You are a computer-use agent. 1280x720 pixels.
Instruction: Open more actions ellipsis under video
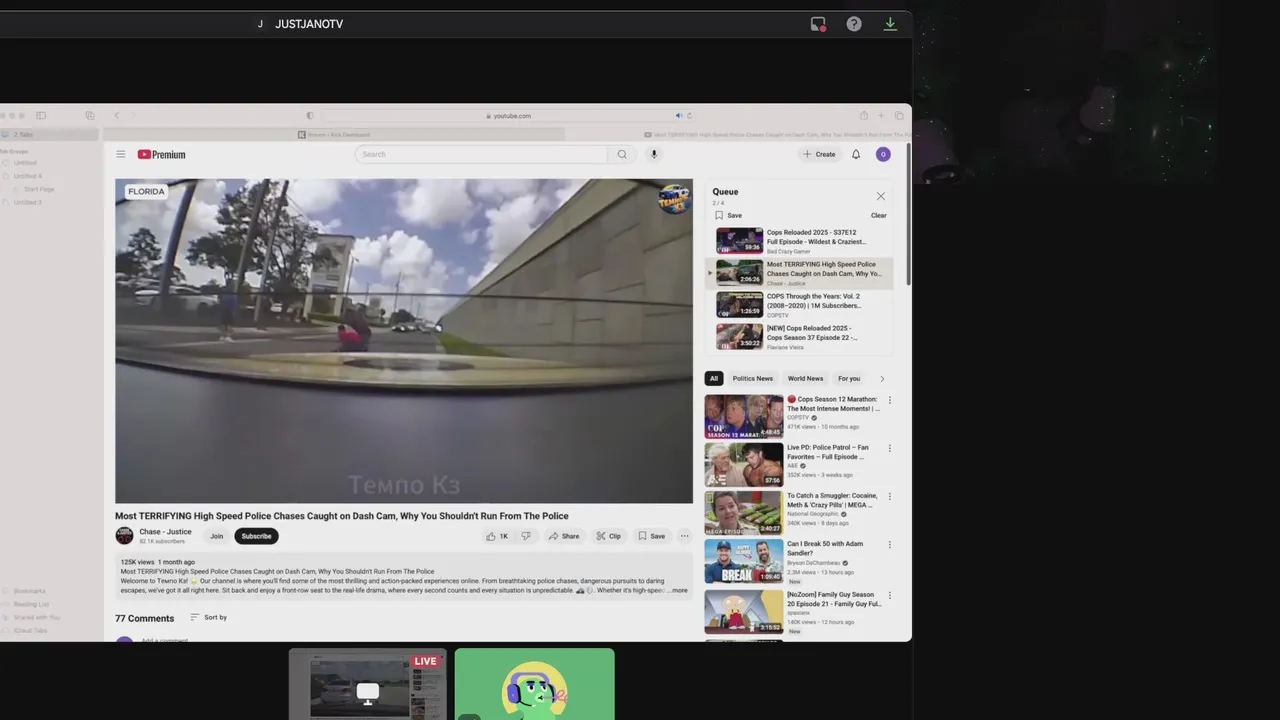(684, 536)
